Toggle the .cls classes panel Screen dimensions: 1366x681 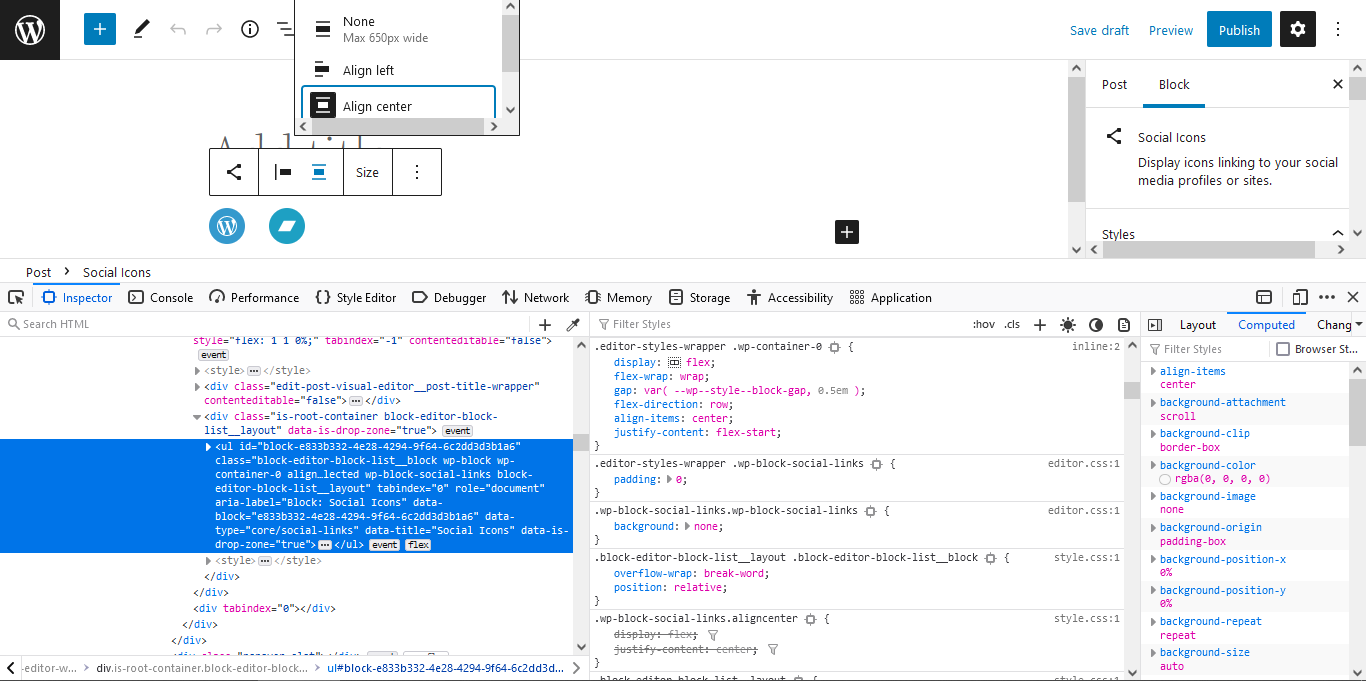[x=1012, y=324]
